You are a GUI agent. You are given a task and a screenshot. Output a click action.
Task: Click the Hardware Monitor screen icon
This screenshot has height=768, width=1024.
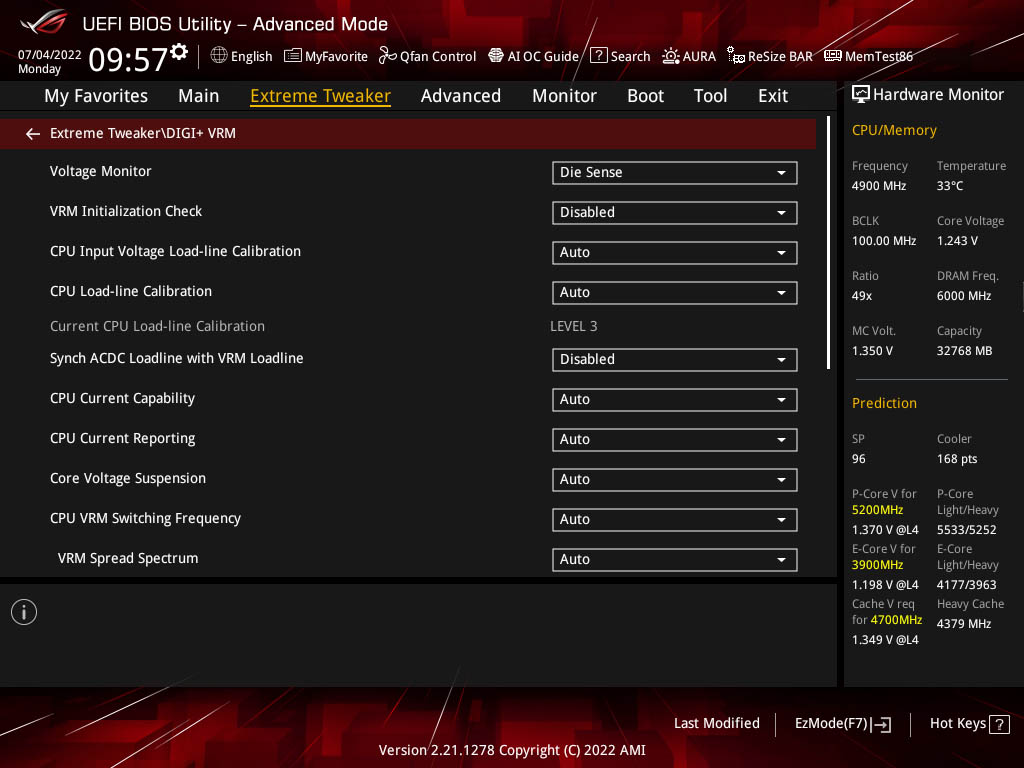861,95
